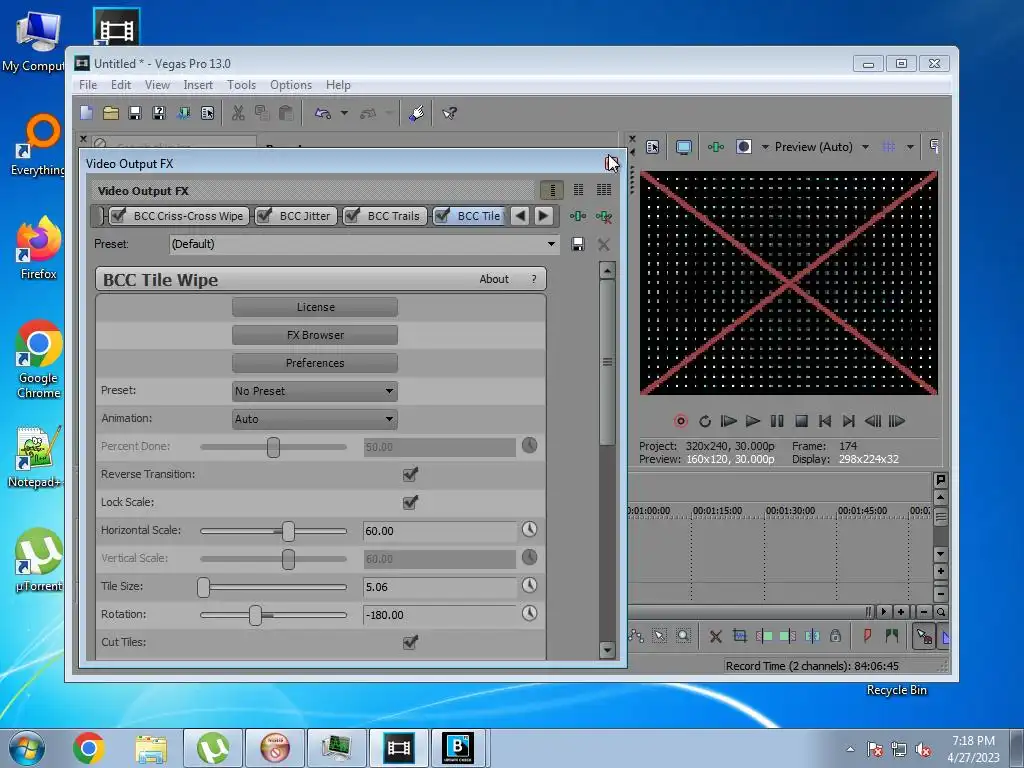The width and height of the screenshot is (1024, 768).
Task: Toggle the BCC Jitter plug-in checkbox
Action: (x=264, y=216)
